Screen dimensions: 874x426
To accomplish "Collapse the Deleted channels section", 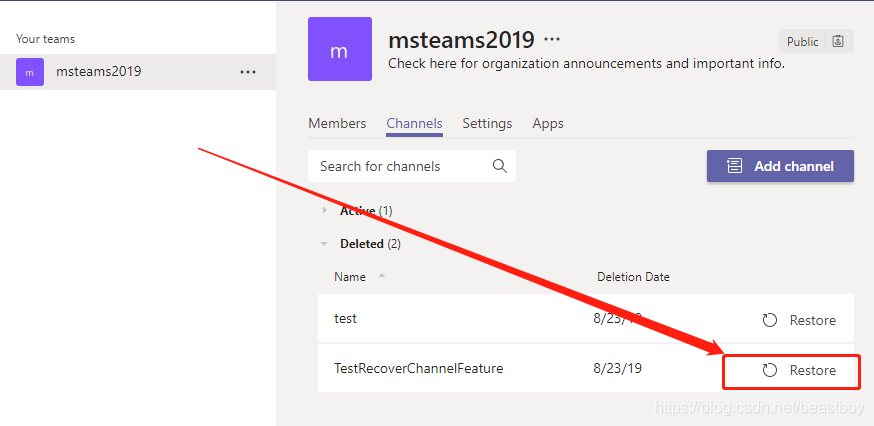I will pyautogui.click(x=324, y=244).
